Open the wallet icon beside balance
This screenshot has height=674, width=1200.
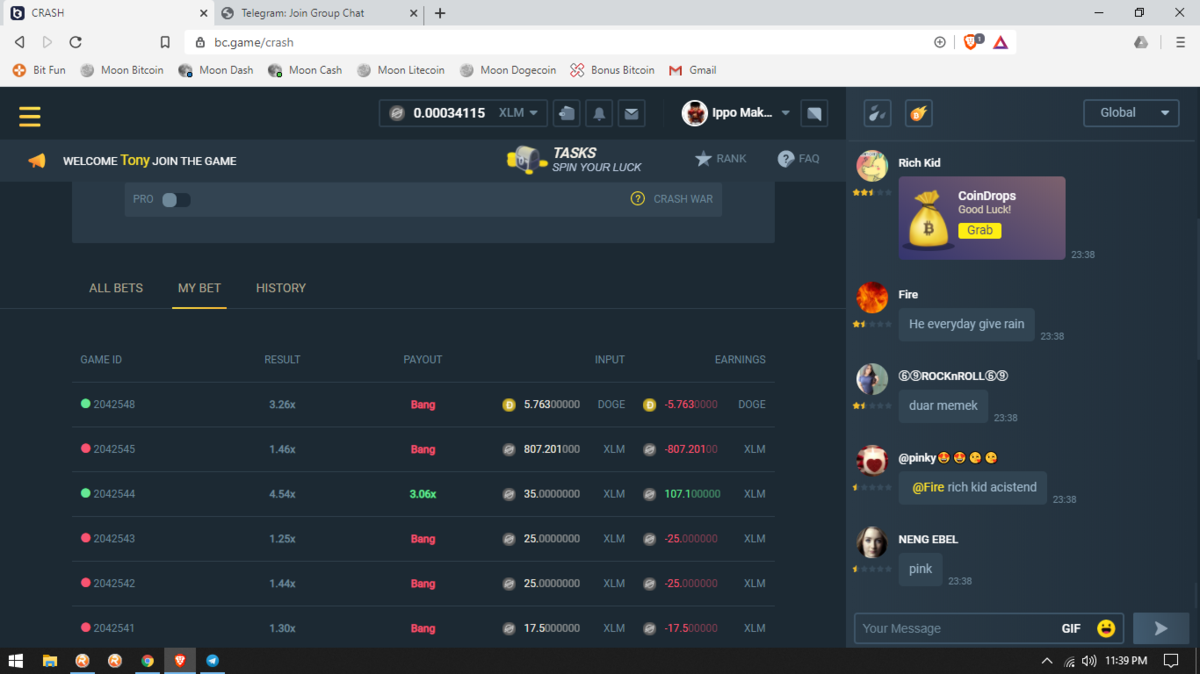(x=567, y=114)
